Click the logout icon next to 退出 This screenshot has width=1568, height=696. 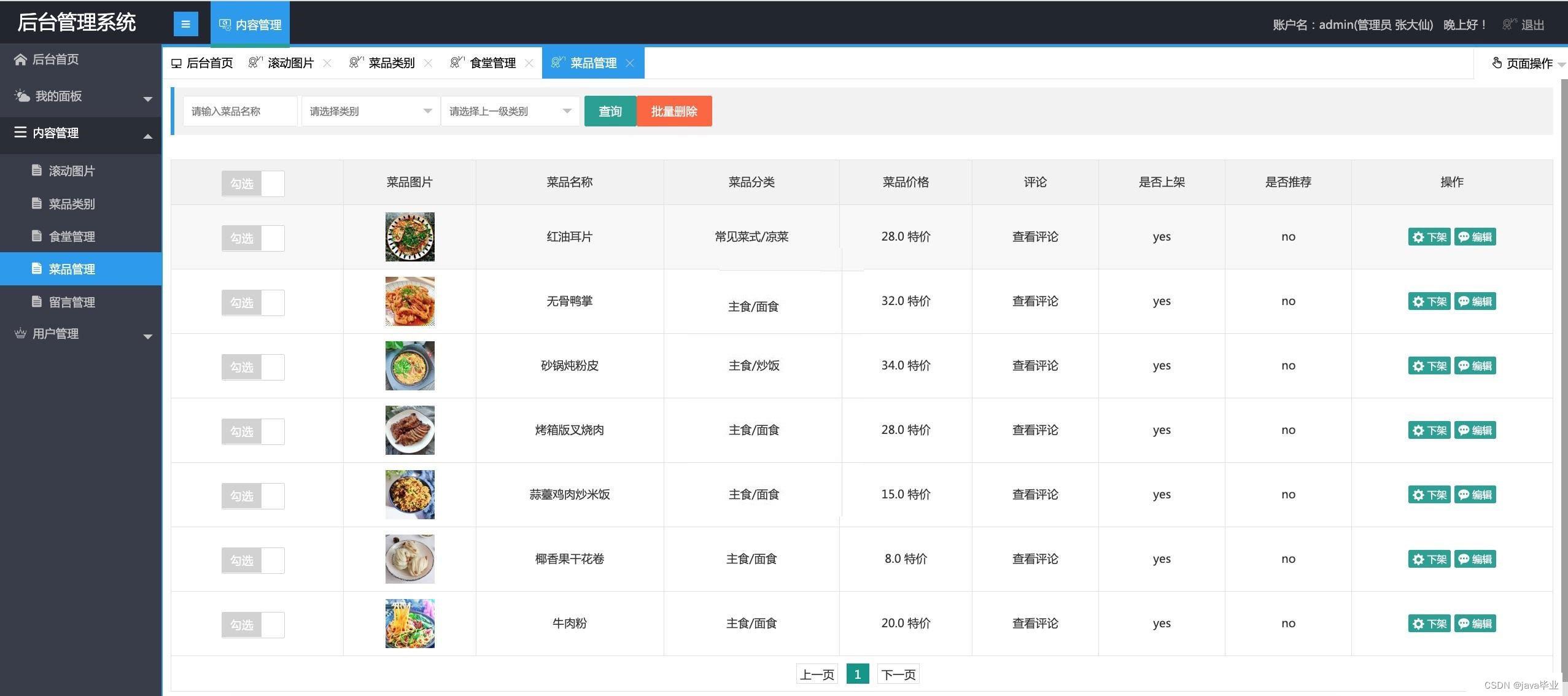point(1508,25)
